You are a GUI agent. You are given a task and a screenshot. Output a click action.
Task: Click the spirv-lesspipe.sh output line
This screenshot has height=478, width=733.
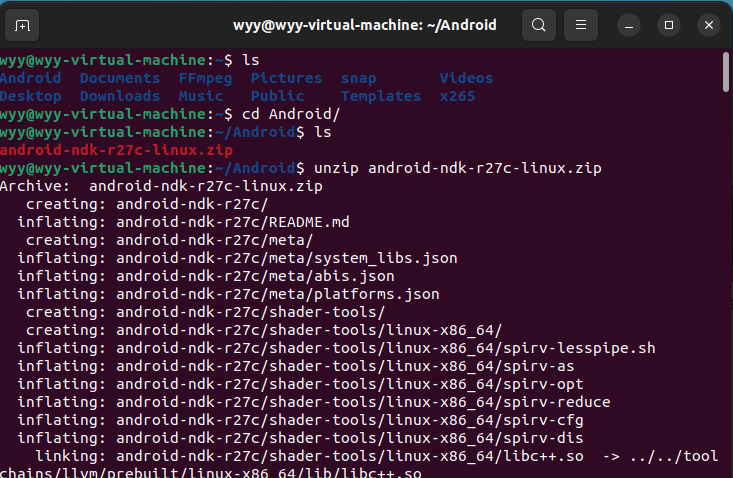tap(336, 348)
